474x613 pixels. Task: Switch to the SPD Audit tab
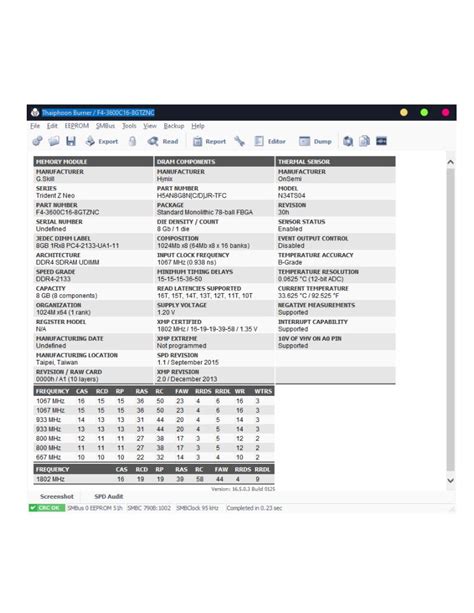point(109,496)
